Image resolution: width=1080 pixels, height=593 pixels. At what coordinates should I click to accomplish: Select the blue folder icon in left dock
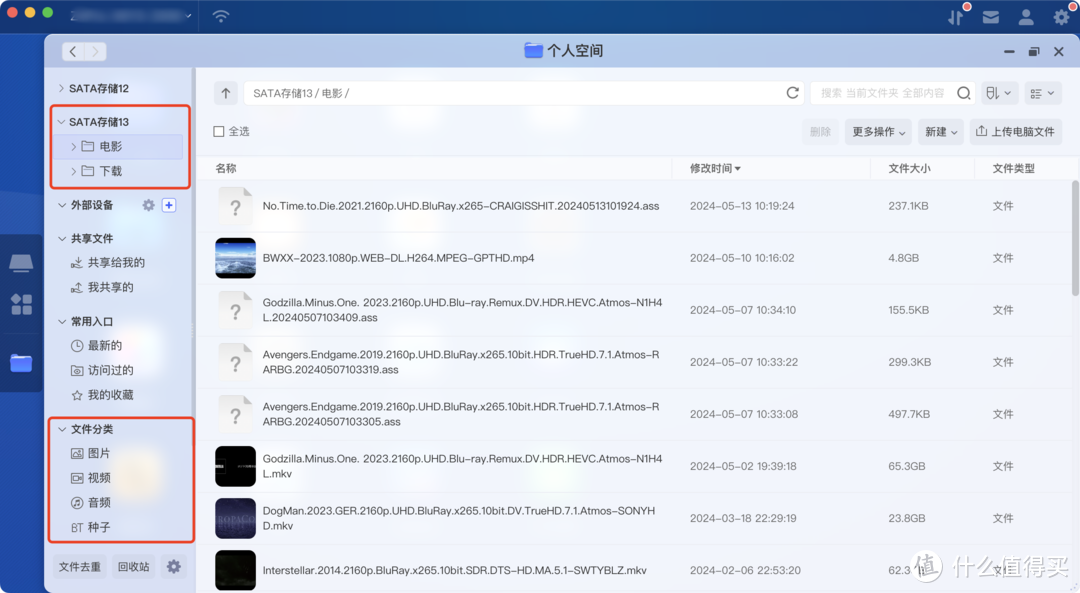pyautogui.click(x=21, y=363)
